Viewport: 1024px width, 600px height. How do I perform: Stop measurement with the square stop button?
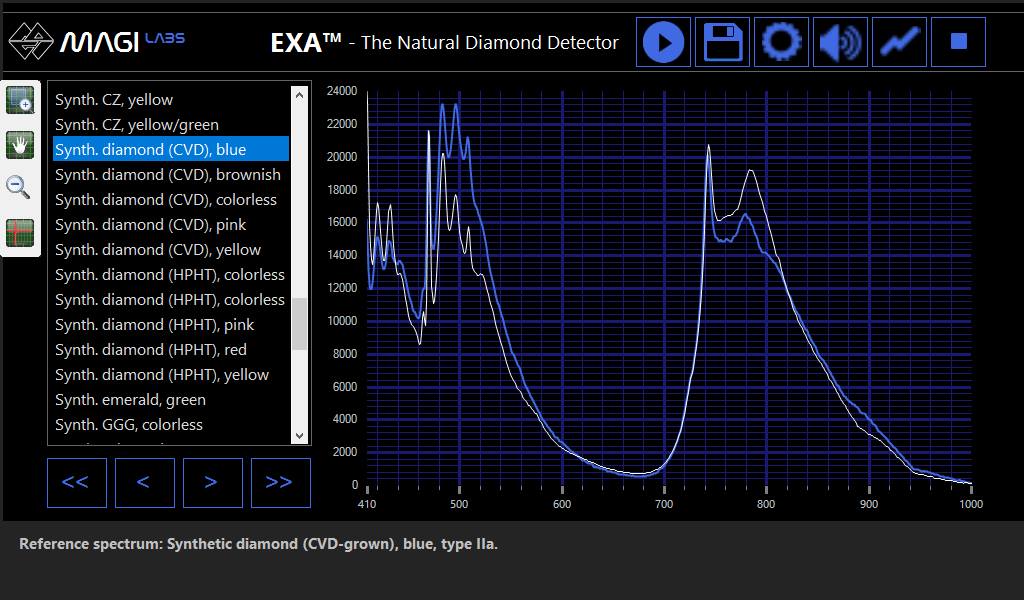[x=958, y=42]
